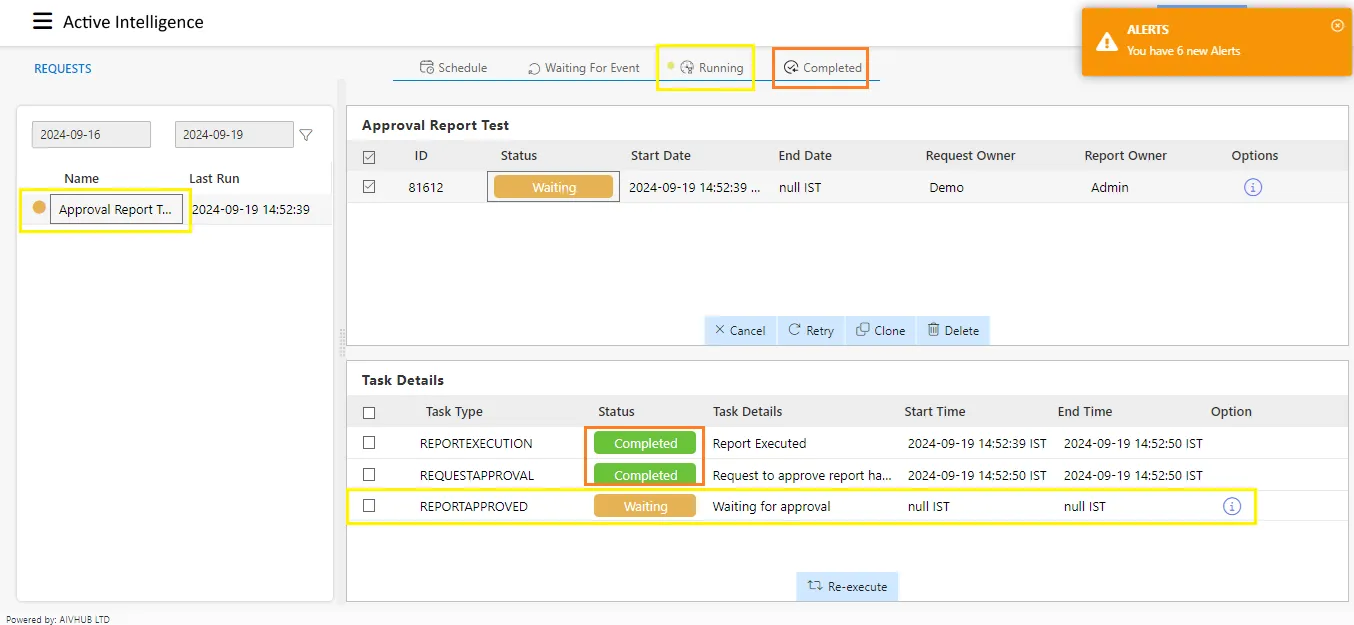Click the Task Type column header

tap(454, 411)
